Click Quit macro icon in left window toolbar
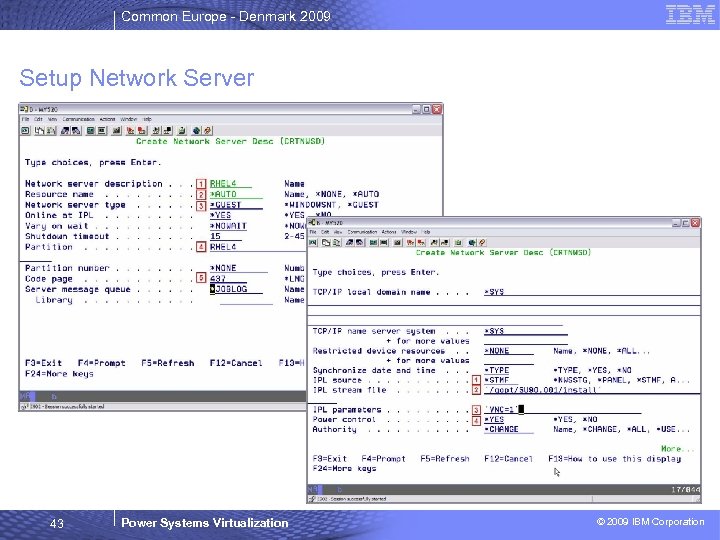The image size is (720, 540). [168, 130]
